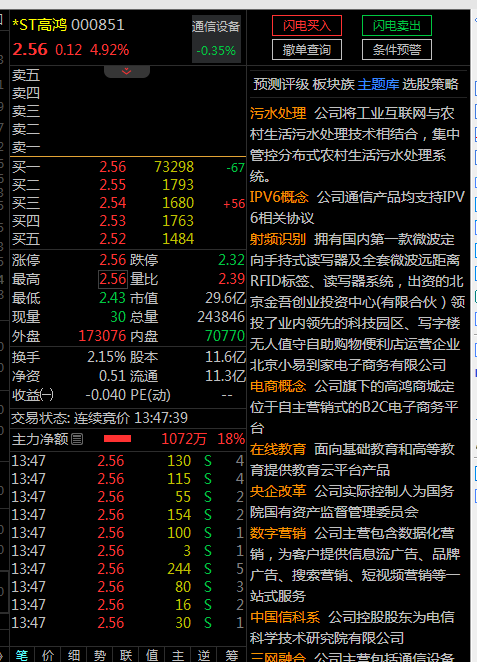Select the tick row with volume 244
477x662 pixels.
[x=127, y=569]
